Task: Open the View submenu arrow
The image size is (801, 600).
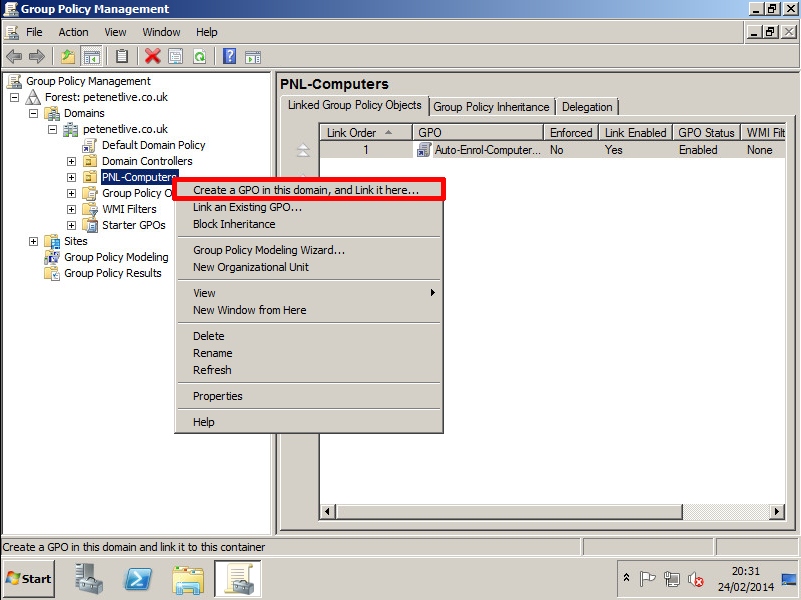Action: [433, 293]
